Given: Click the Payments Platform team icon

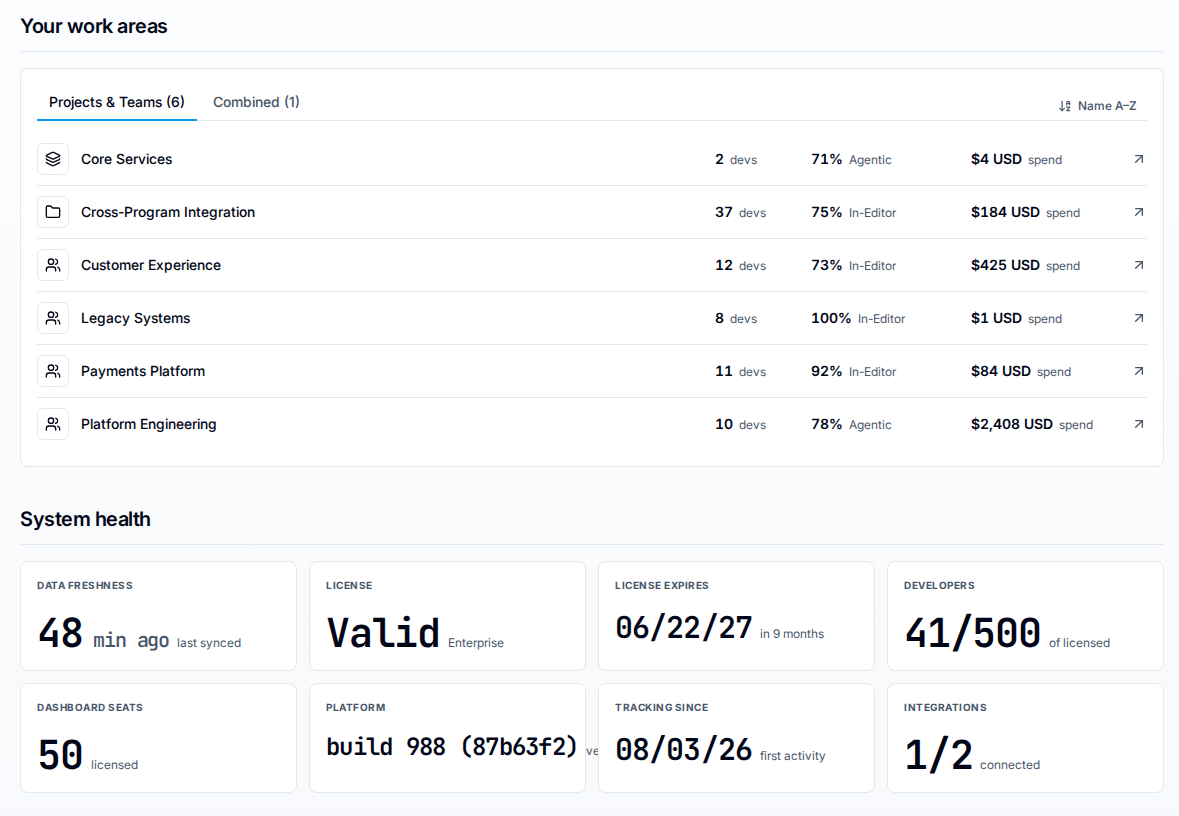Looking at the screenshot, I should (53, 372).
